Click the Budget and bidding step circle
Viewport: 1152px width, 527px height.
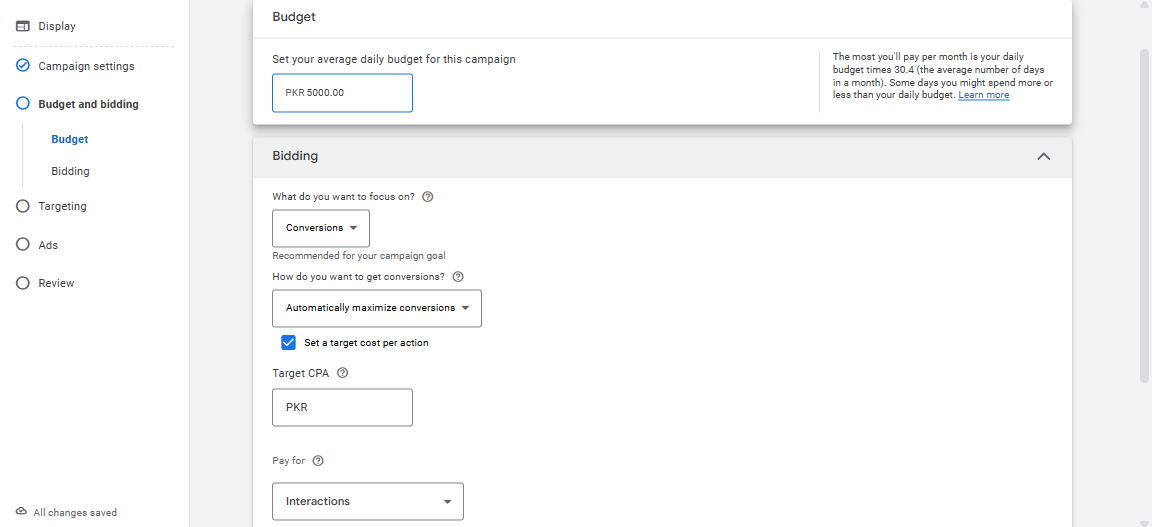point(23,104)
